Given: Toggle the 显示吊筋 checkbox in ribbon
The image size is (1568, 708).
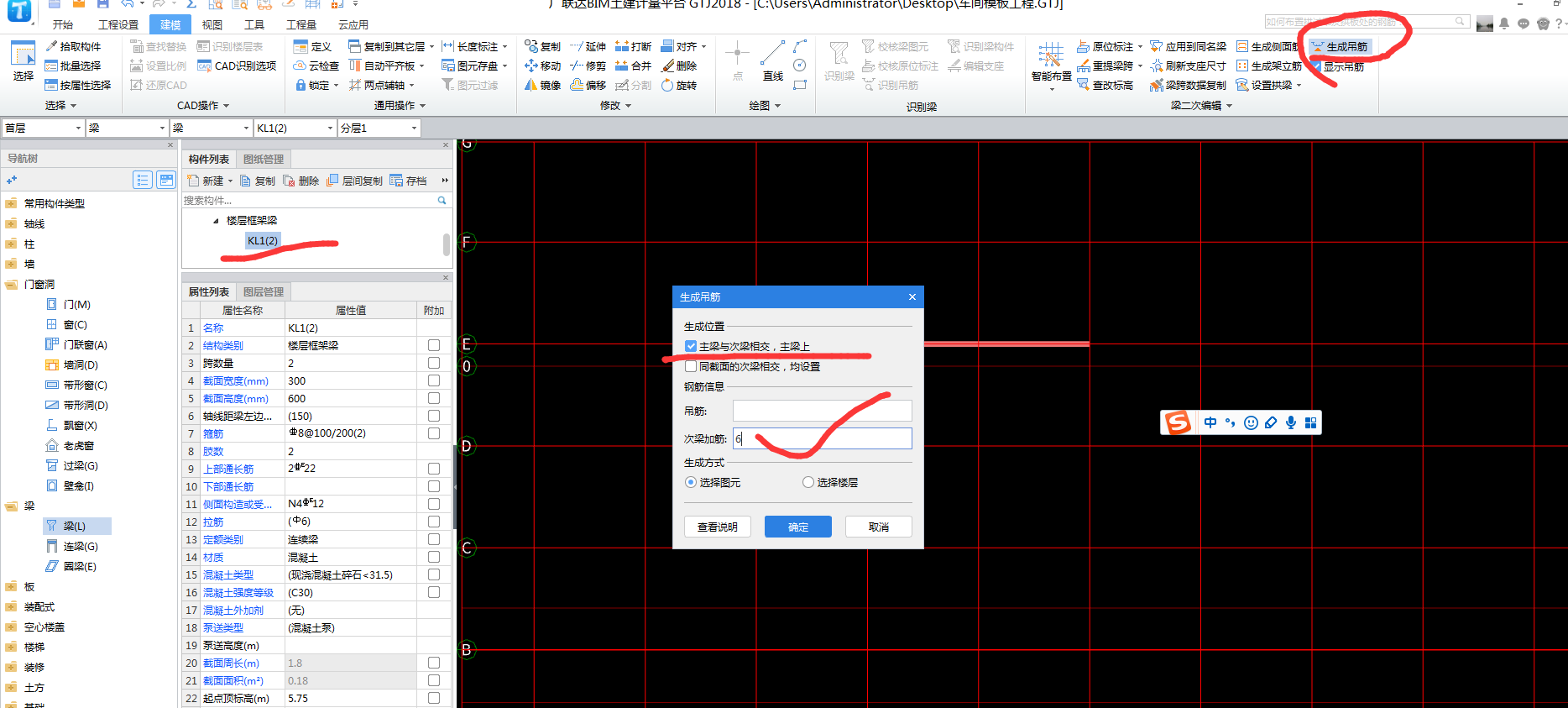Looking at the screenshot, I should (1315, 66).
